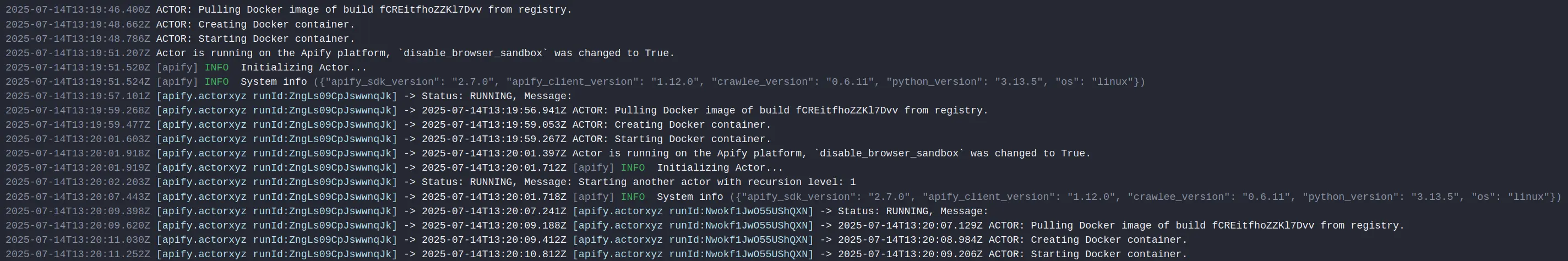Click nested timestamp 2025-07-14T13:20:08.984Z
Image resolution: width=1568 pixels, height=261 pixels.
point(910,240)
